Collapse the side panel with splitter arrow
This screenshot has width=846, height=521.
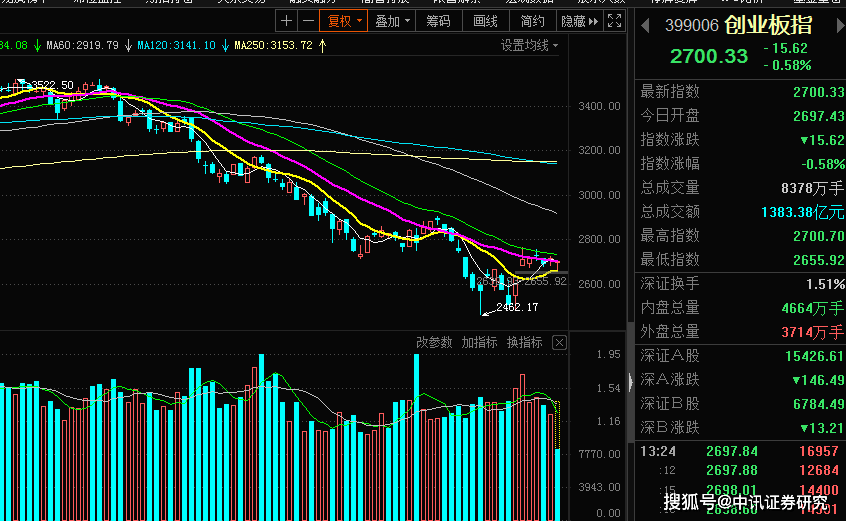(x=630, y=382)
